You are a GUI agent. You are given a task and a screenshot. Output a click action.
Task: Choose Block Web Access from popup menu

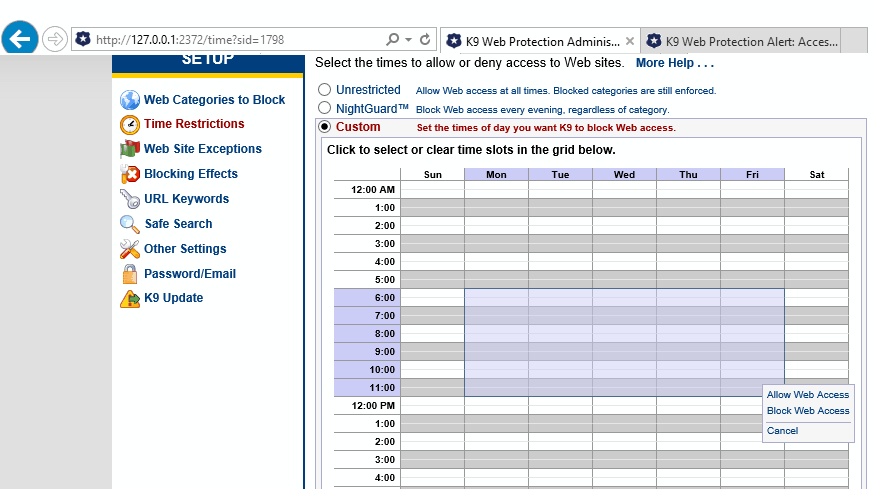pyautogui.click(x=807, y=411)
